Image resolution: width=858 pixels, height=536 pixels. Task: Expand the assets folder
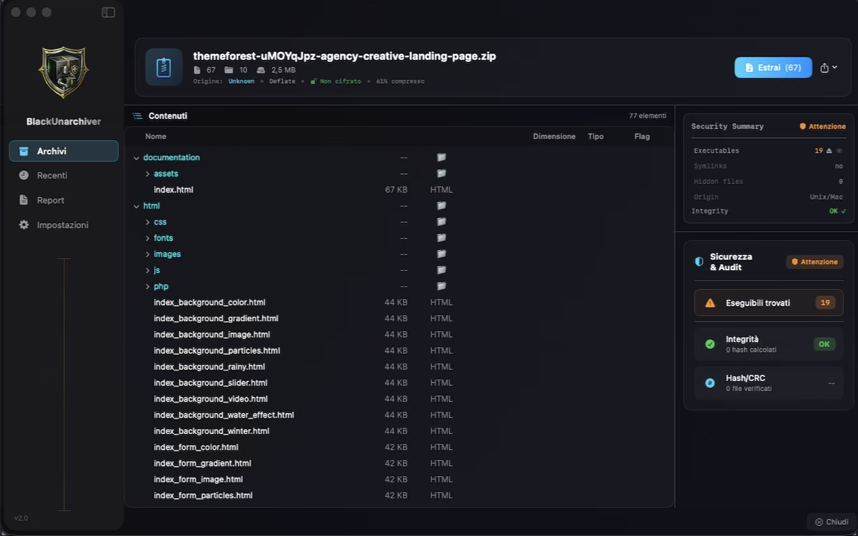[x=148, y=174]
